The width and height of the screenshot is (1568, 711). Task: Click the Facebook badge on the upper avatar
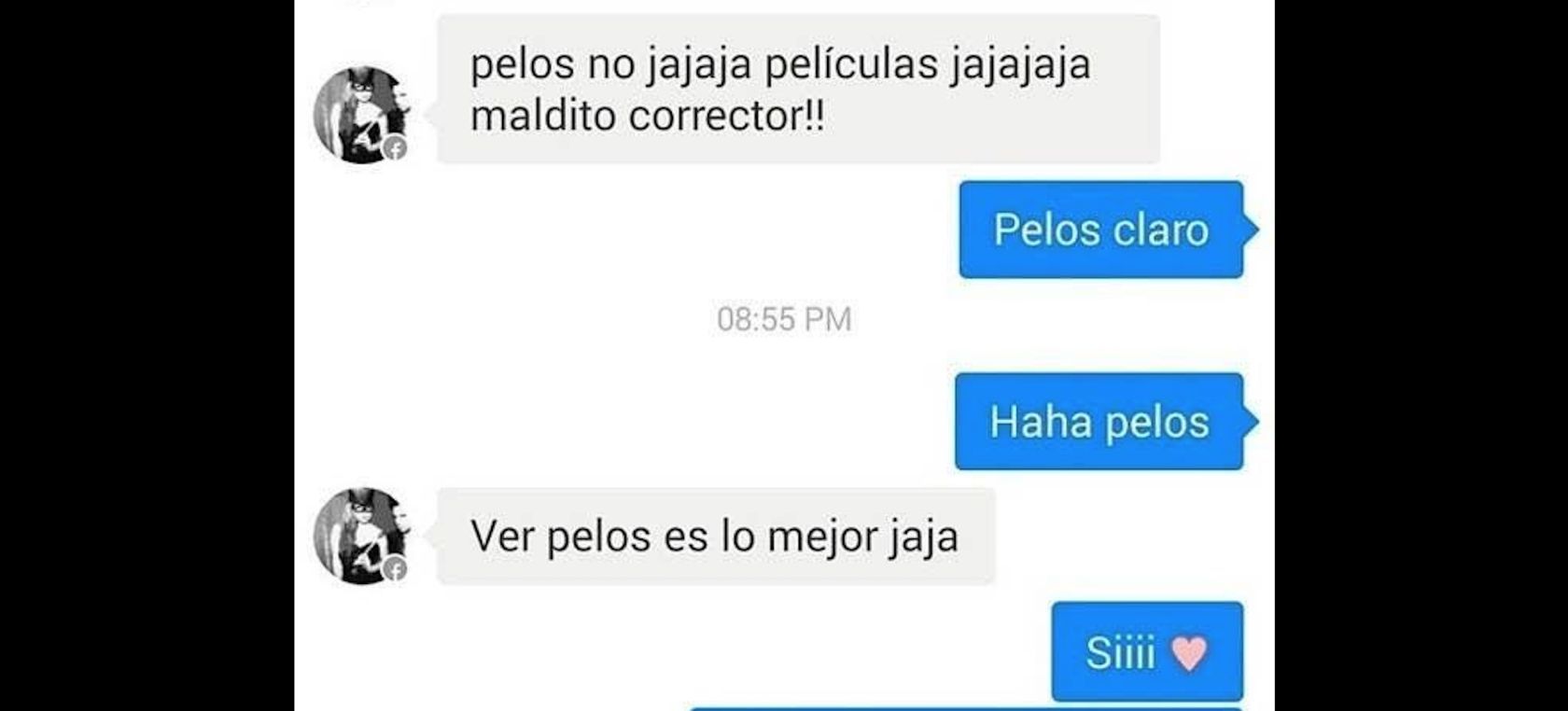(x=396, y=148)
